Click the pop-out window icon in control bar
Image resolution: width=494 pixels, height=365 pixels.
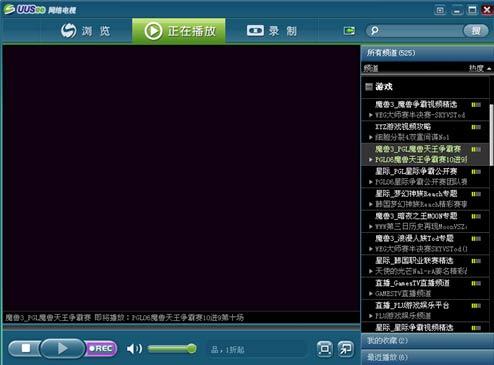click(346, 349)
